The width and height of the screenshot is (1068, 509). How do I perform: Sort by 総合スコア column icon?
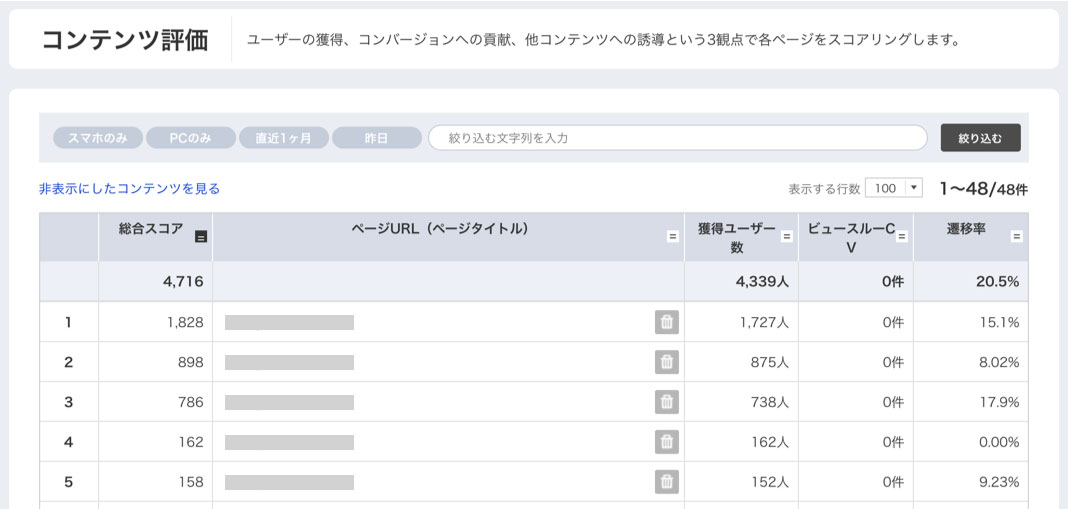(201, 237)
